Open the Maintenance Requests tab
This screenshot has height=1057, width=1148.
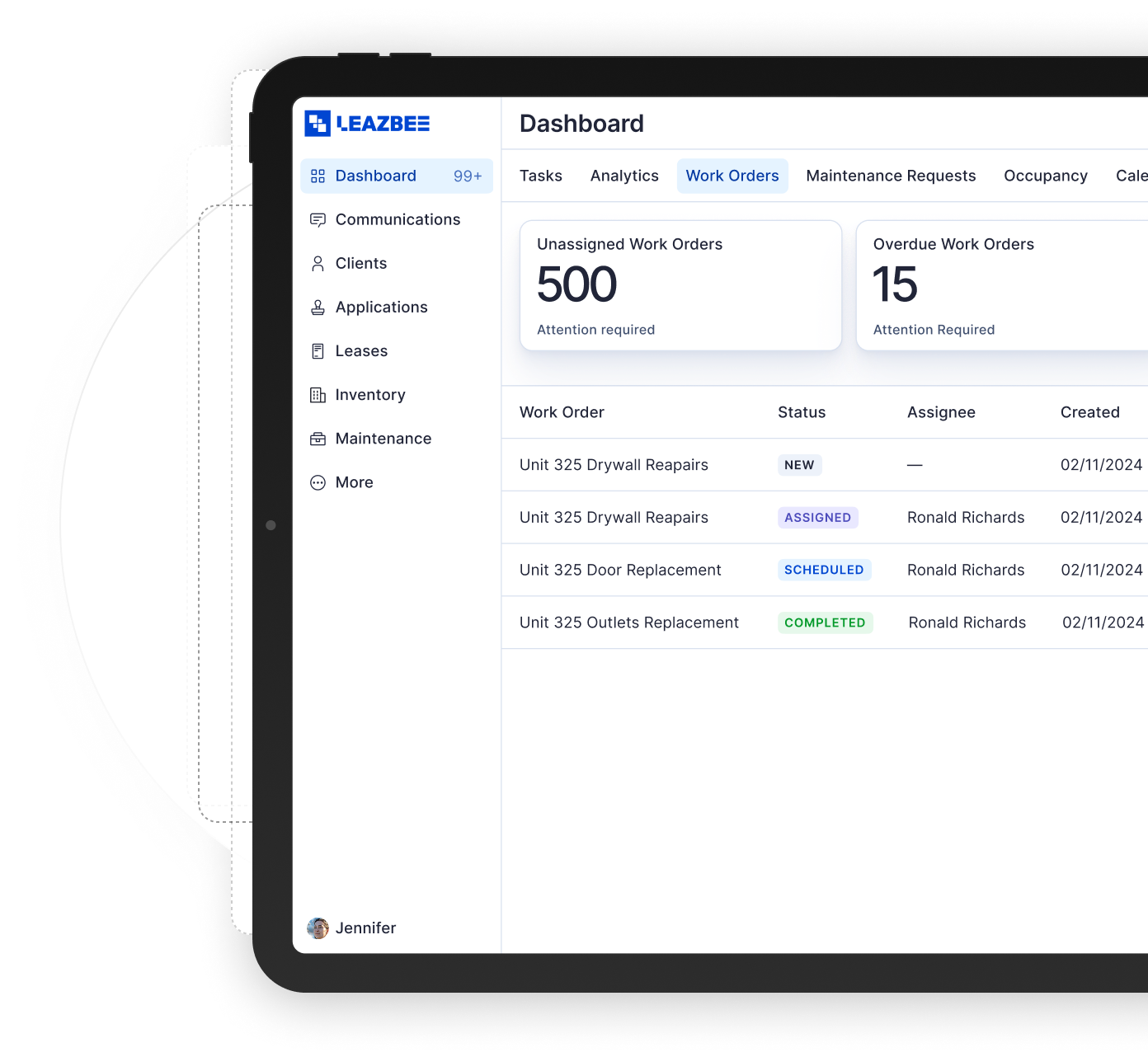coord(891,176)
